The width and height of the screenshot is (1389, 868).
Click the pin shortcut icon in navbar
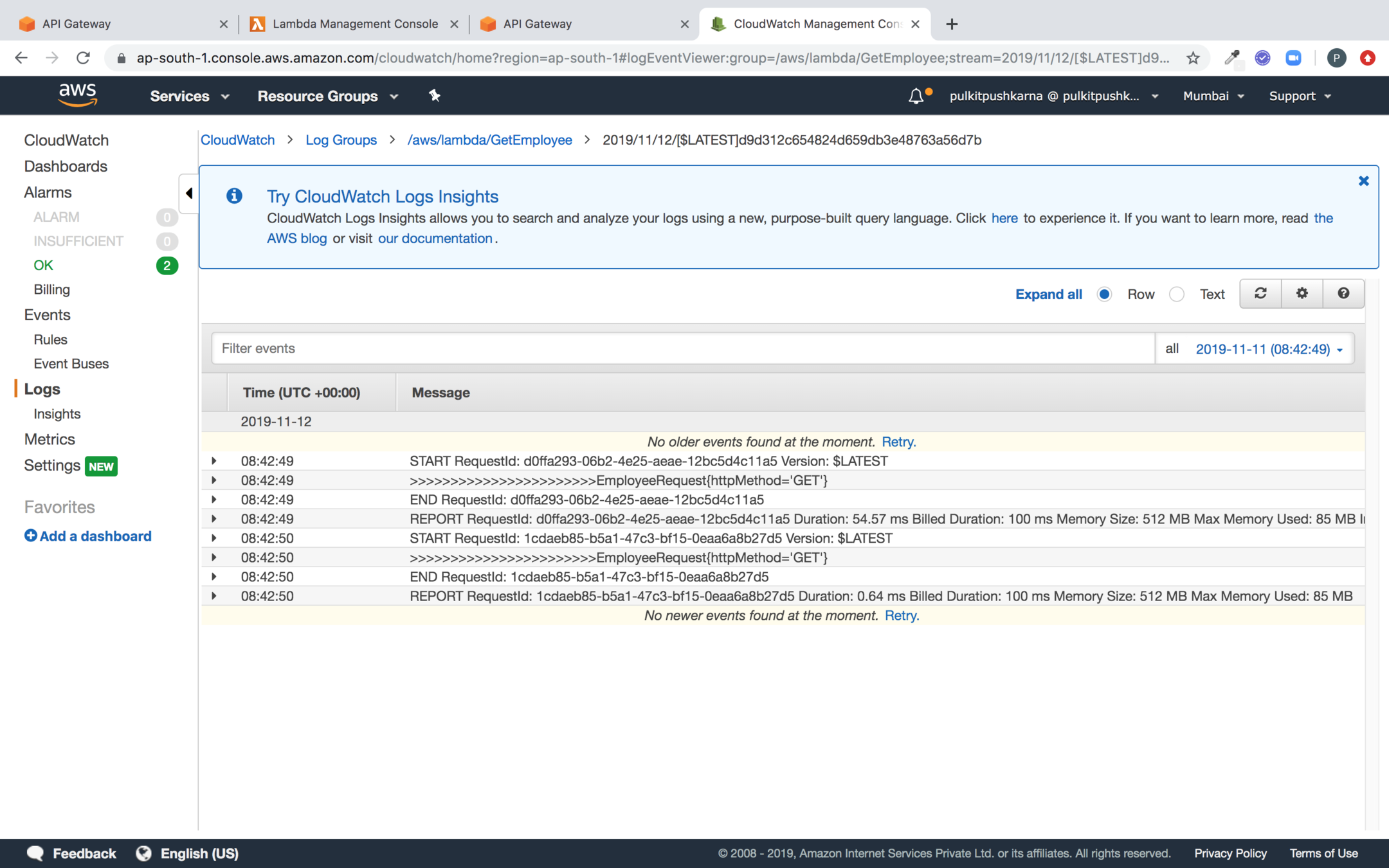435,96
